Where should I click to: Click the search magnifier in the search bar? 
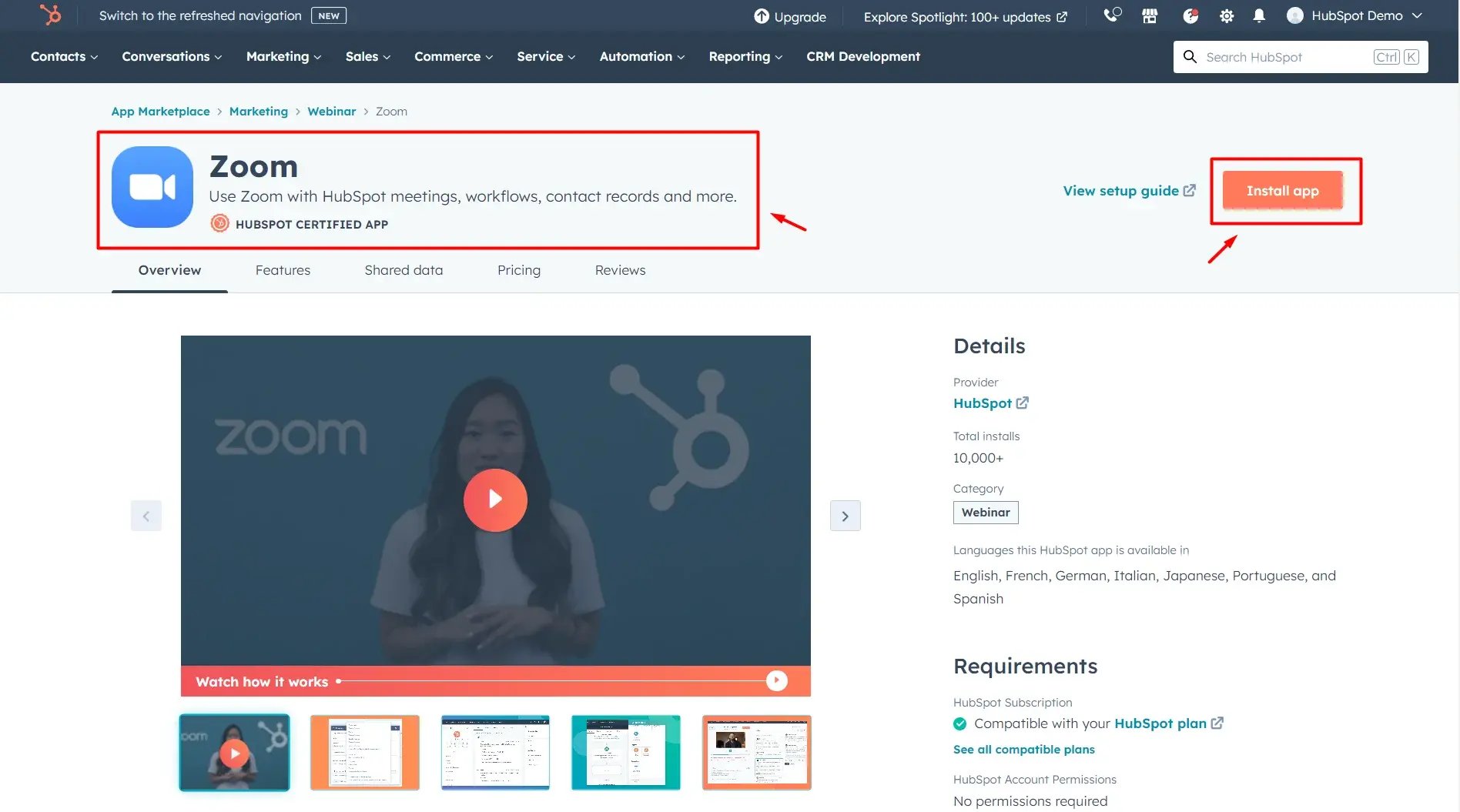click(1190, 56)
